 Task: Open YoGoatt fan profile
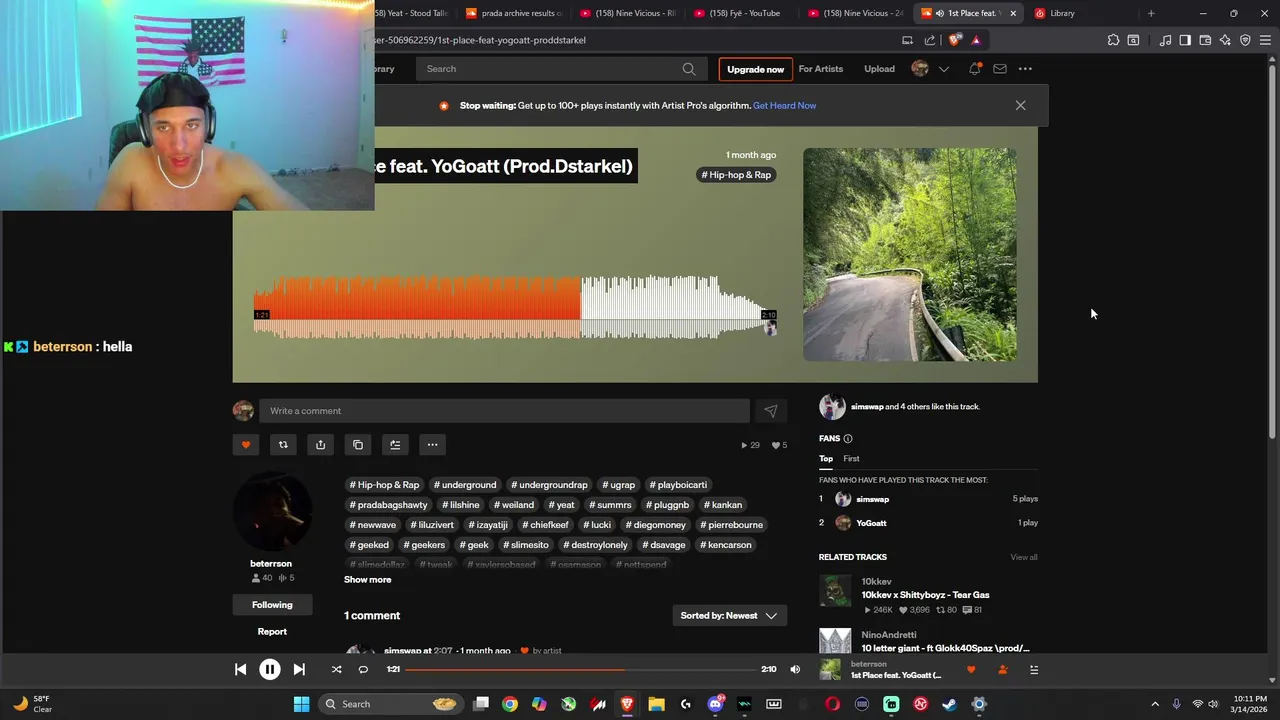point(871,523)
